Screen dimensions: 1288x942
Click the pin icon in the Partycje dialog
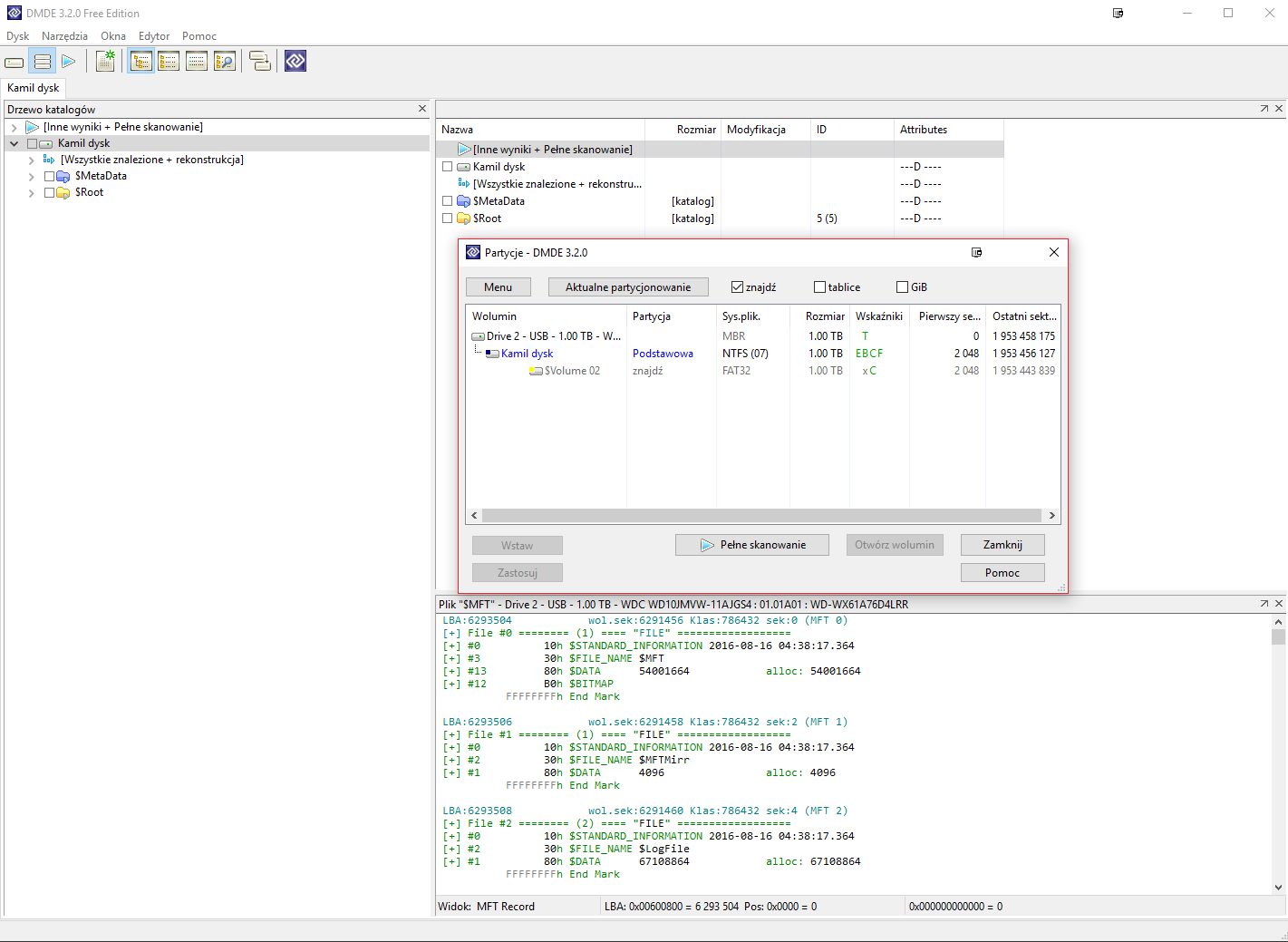click(976, 252)
